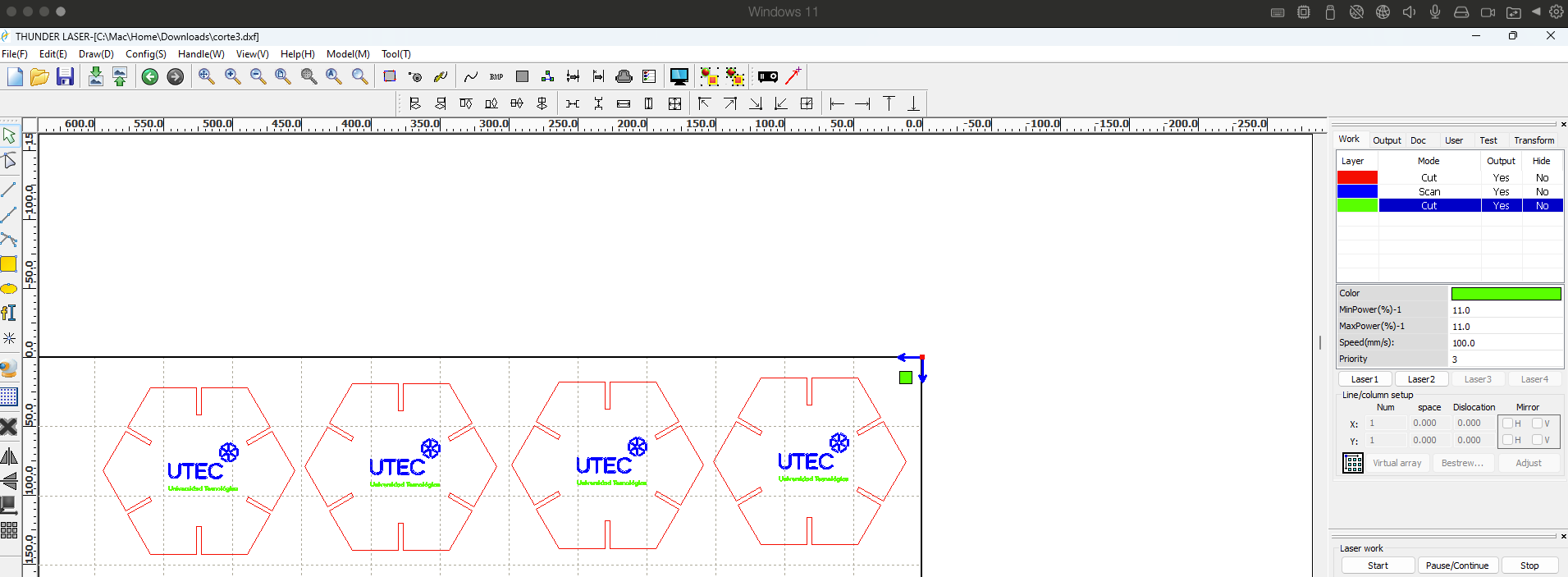The width and height of the screenshot is (1568, 577).
Task: Select the yellow Rectangle tool
Action: coord(8,264)
